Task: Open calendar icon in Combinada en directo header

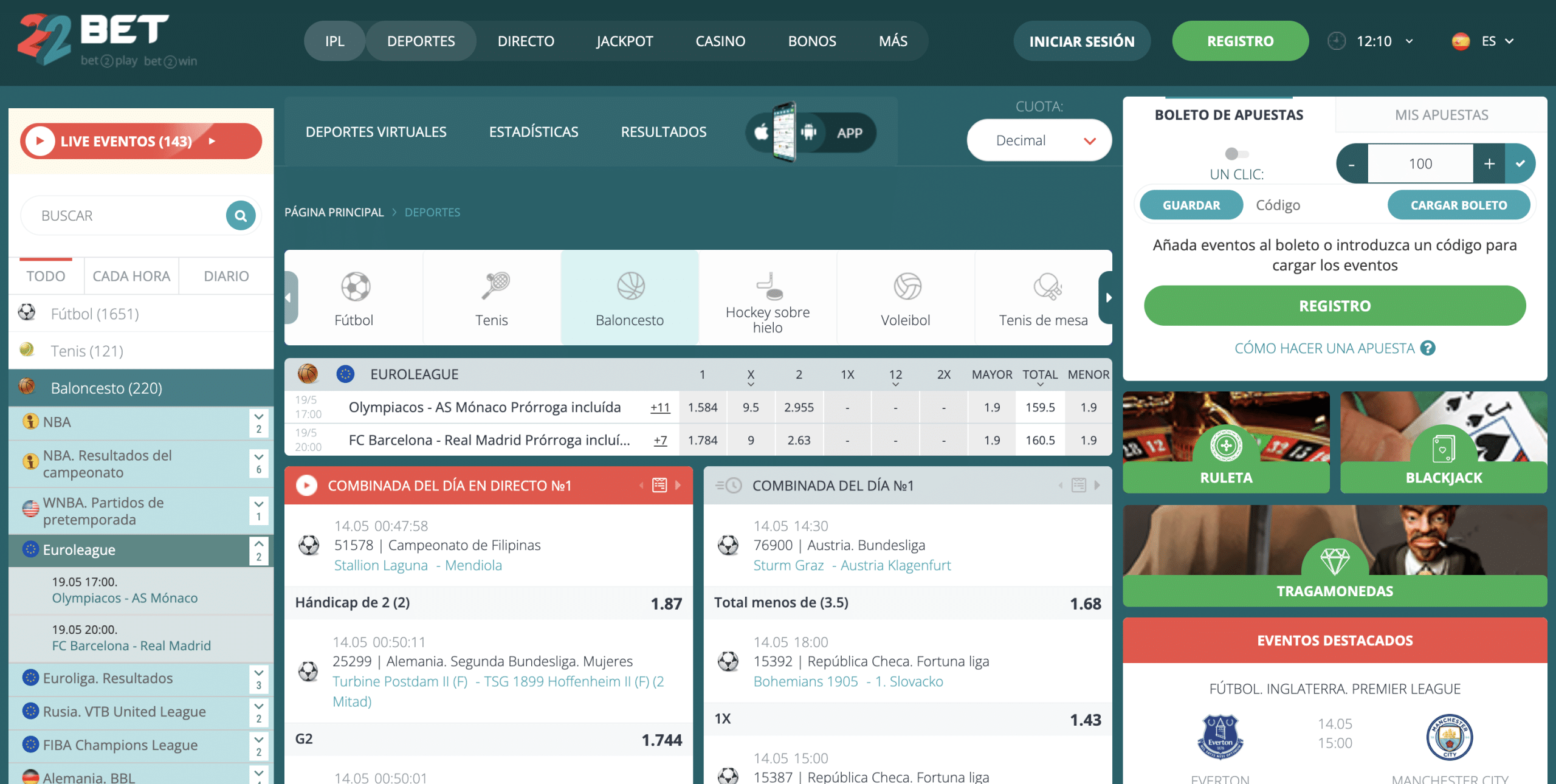Action: [x=659, y=485]
